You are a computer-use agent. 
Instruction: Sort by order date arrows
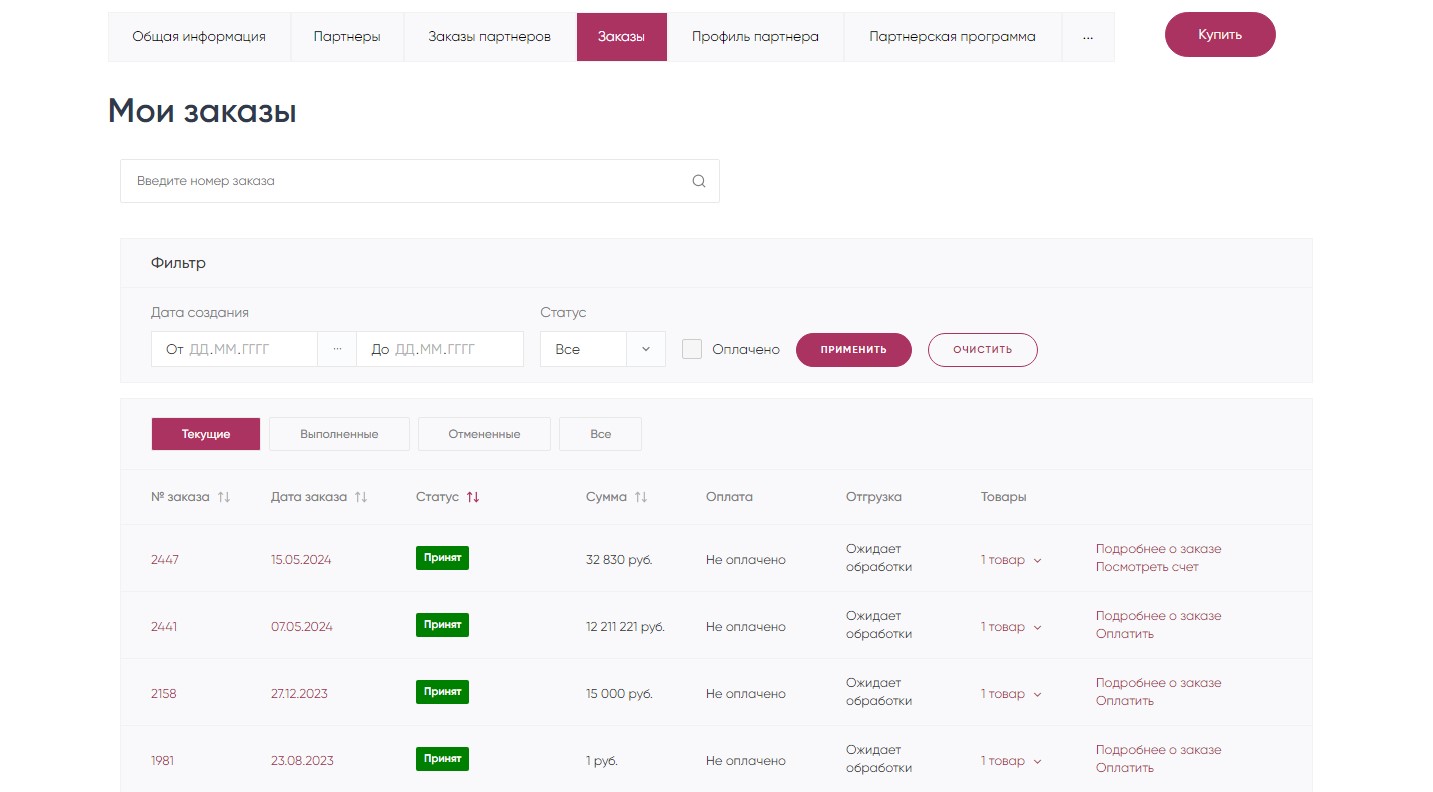[x=361, y=497]
